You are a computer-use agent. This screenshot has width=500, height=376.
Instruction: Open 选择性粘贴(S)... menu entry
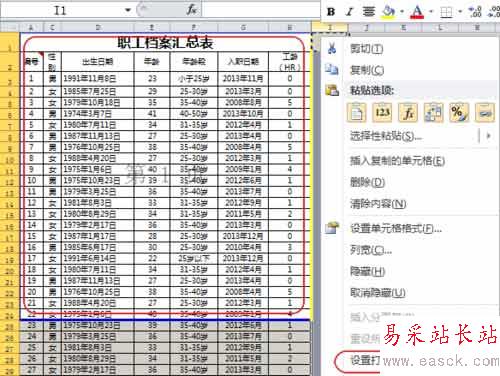(x=386, y=136)
